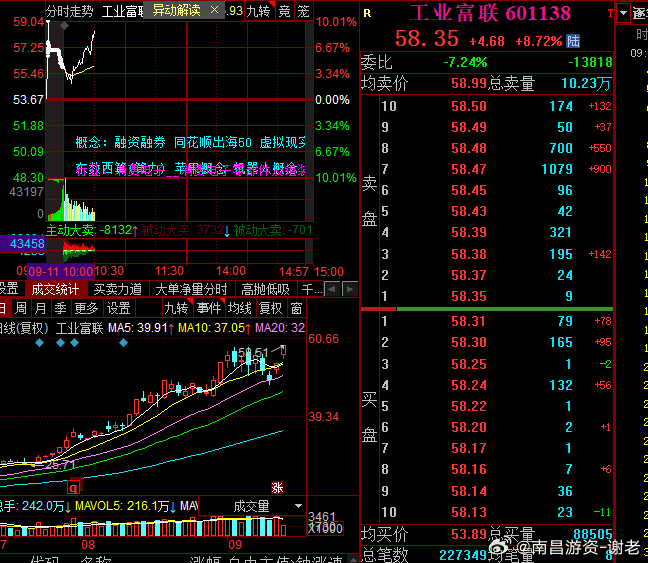Screen dimensions: 648x563
Task: Click the 竞 button in intraday header
Action: pos(285,11)
